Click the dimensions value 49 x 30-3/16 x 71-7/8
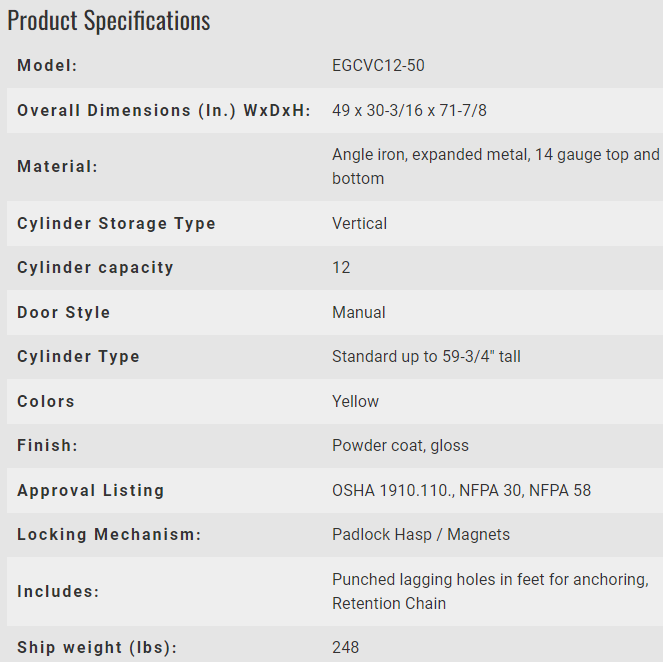This screenshot has width=663, height=662. [409, 110]
